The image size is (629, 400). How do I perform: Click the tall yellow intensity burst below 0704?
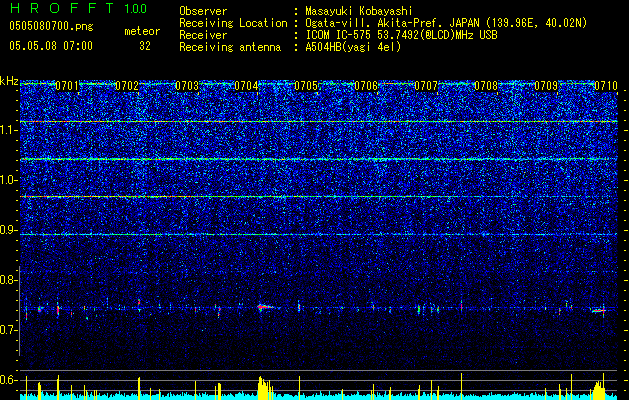265,388
